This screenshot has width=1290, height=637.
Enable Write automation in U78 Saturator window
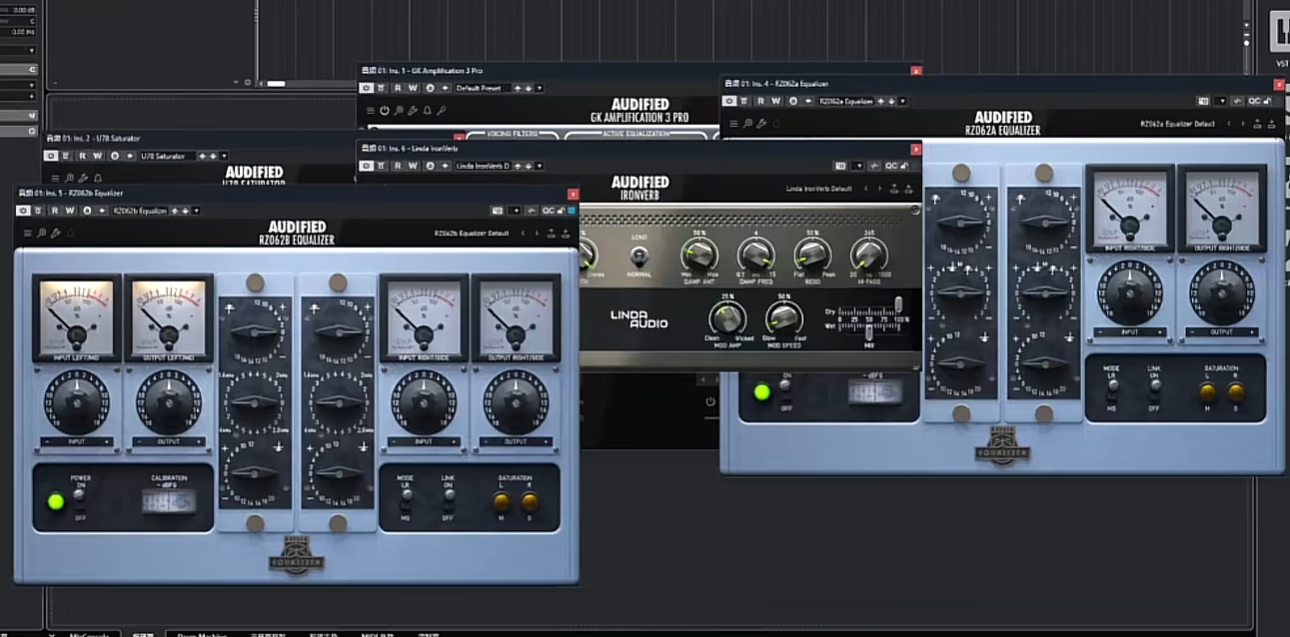[x=97, y=156]
